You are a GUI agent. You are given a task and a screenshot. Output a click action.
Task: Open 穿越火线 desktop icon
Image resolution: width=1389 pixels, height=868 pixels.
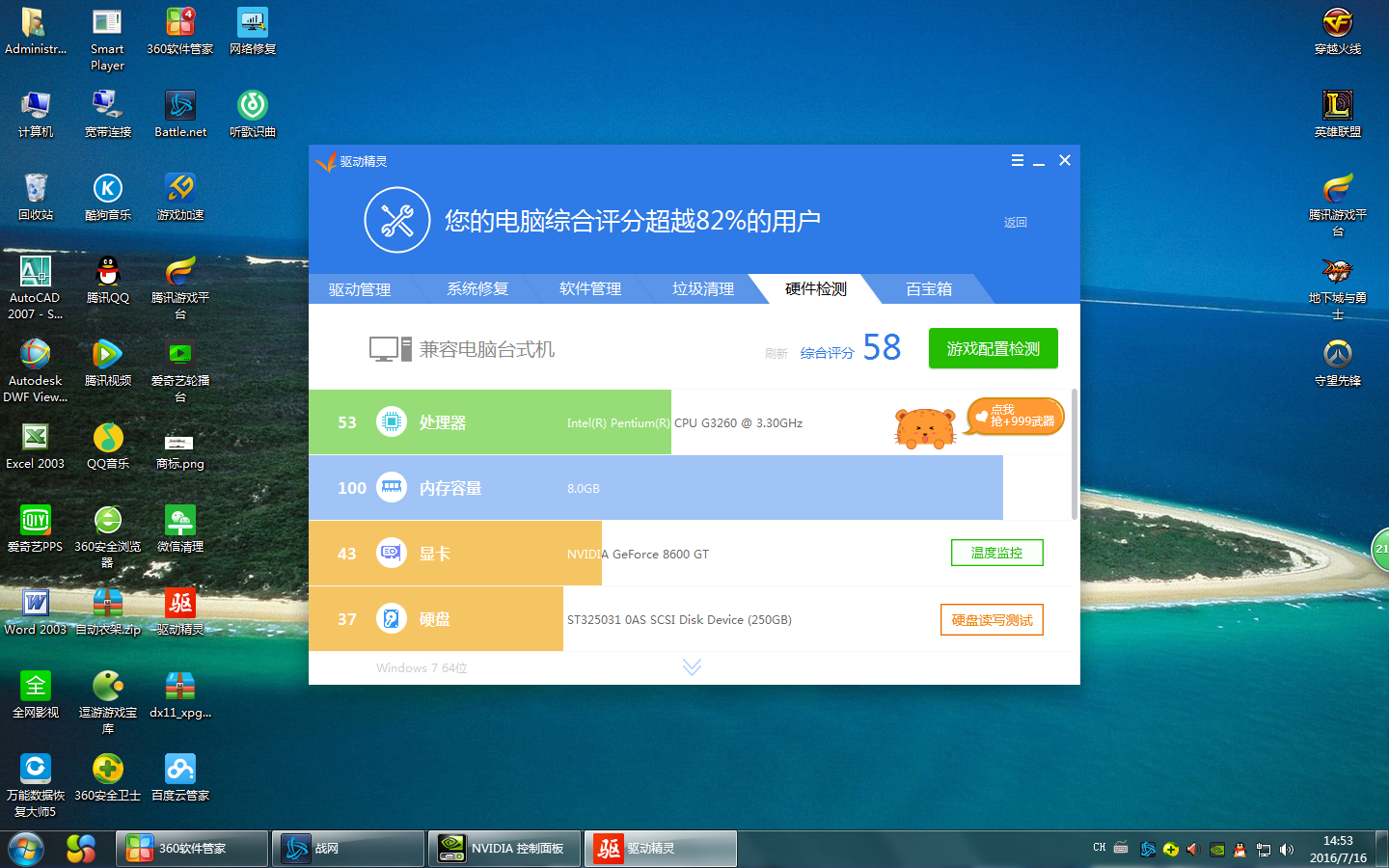(x=1338, y=31)
